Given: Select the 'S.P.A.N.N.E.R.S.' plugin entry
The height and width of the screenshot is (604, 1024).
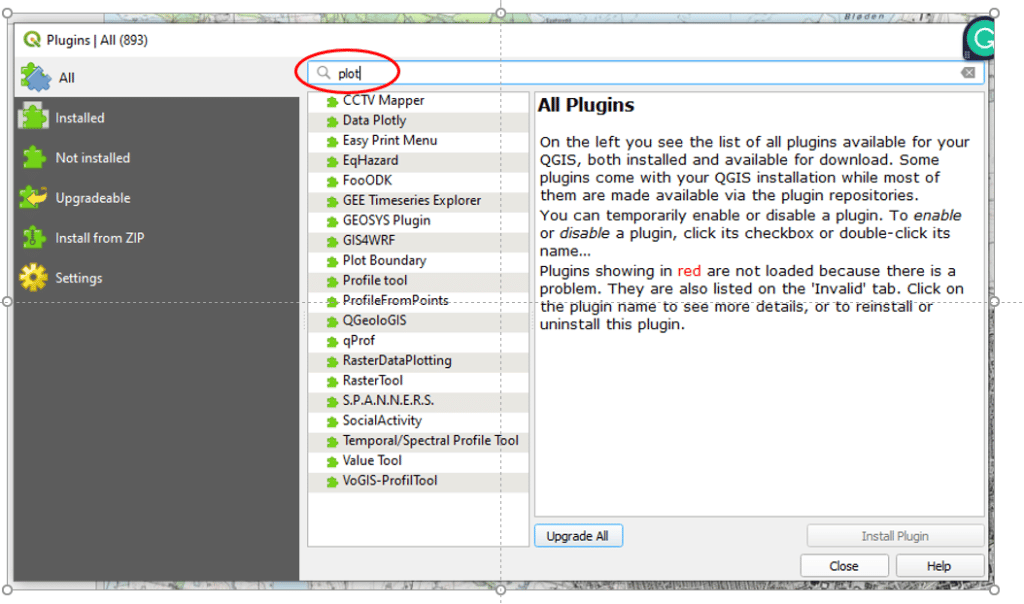Looking at the screenshot, I should [418, 401].
